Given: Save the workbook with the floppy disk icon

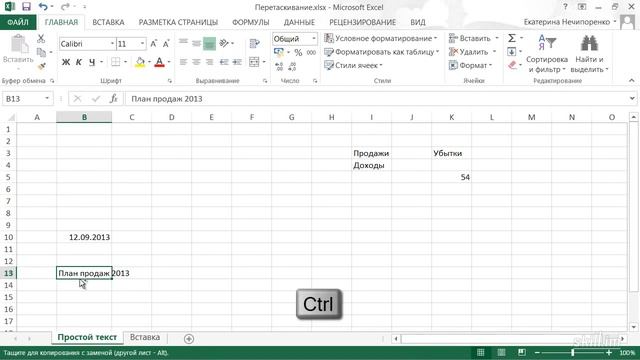Looking at the screenshot, I should point(26,7).
